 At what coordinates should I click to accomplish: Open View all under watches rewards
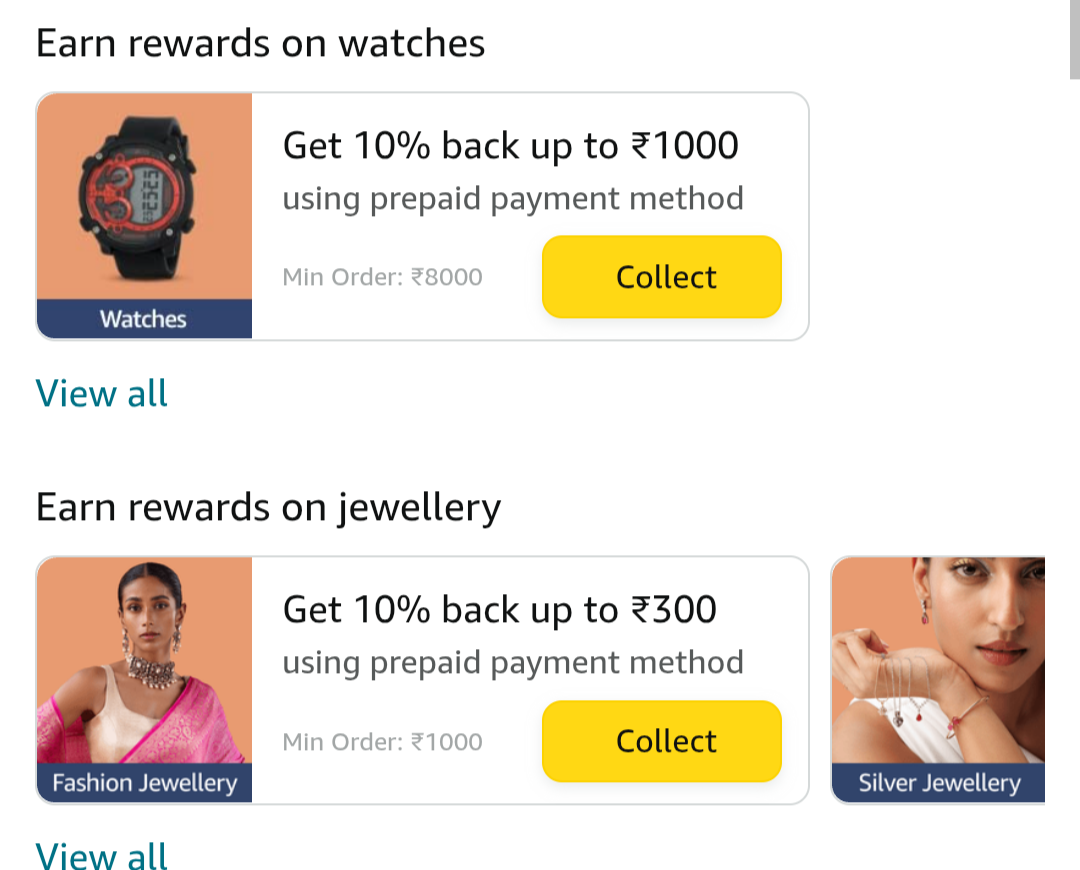click(x=102, y=393)
